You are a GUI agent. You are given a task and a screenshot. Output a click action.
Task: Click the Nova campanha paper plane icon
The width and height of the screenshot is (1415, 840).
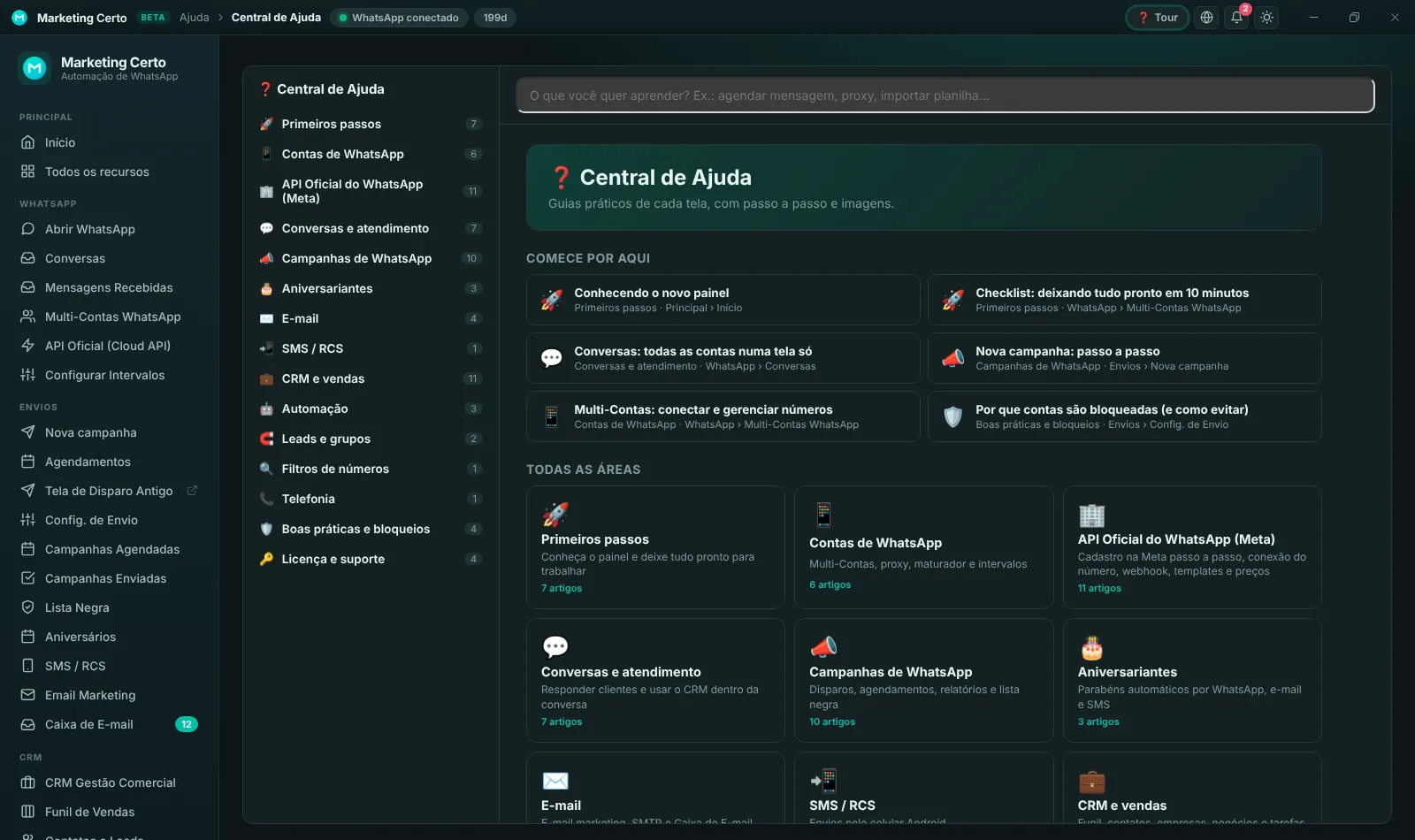[27, 432]
